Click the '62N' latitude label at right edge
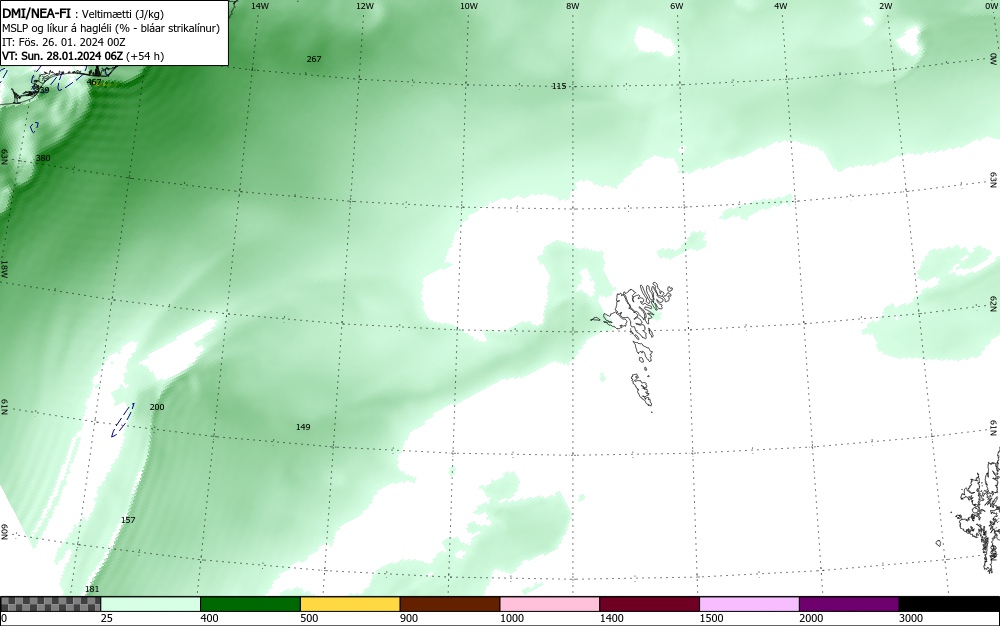This screenshot has height=626, width=1000. coord(994,302)
